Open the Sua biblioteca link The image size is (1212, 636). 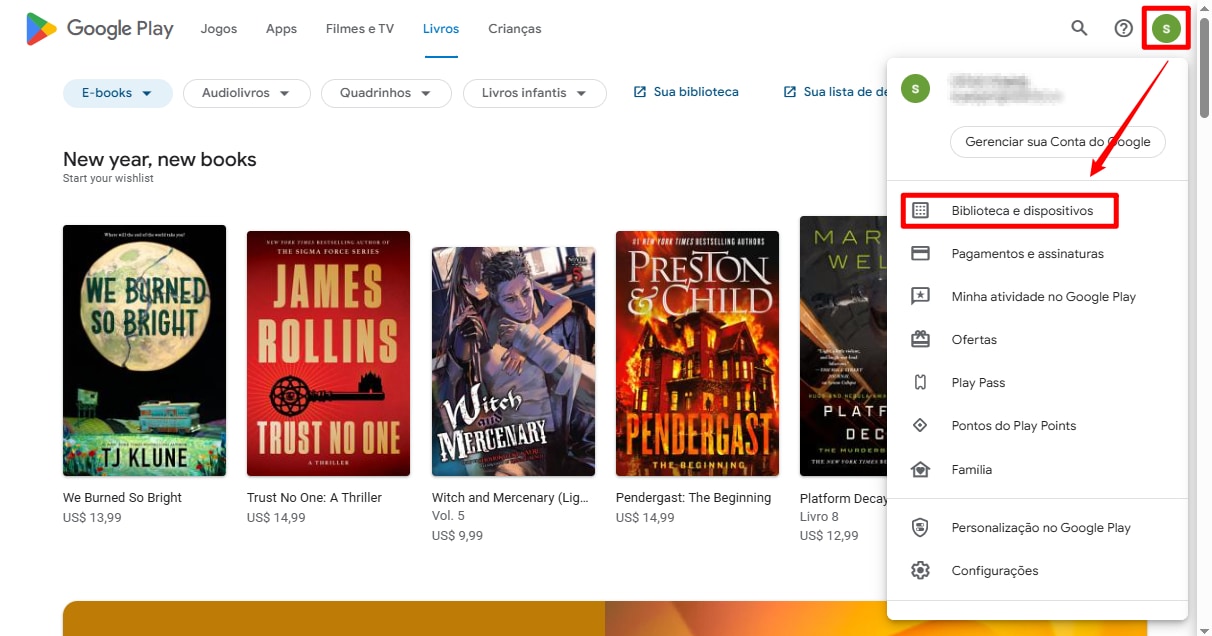click(x=695, y=91)
